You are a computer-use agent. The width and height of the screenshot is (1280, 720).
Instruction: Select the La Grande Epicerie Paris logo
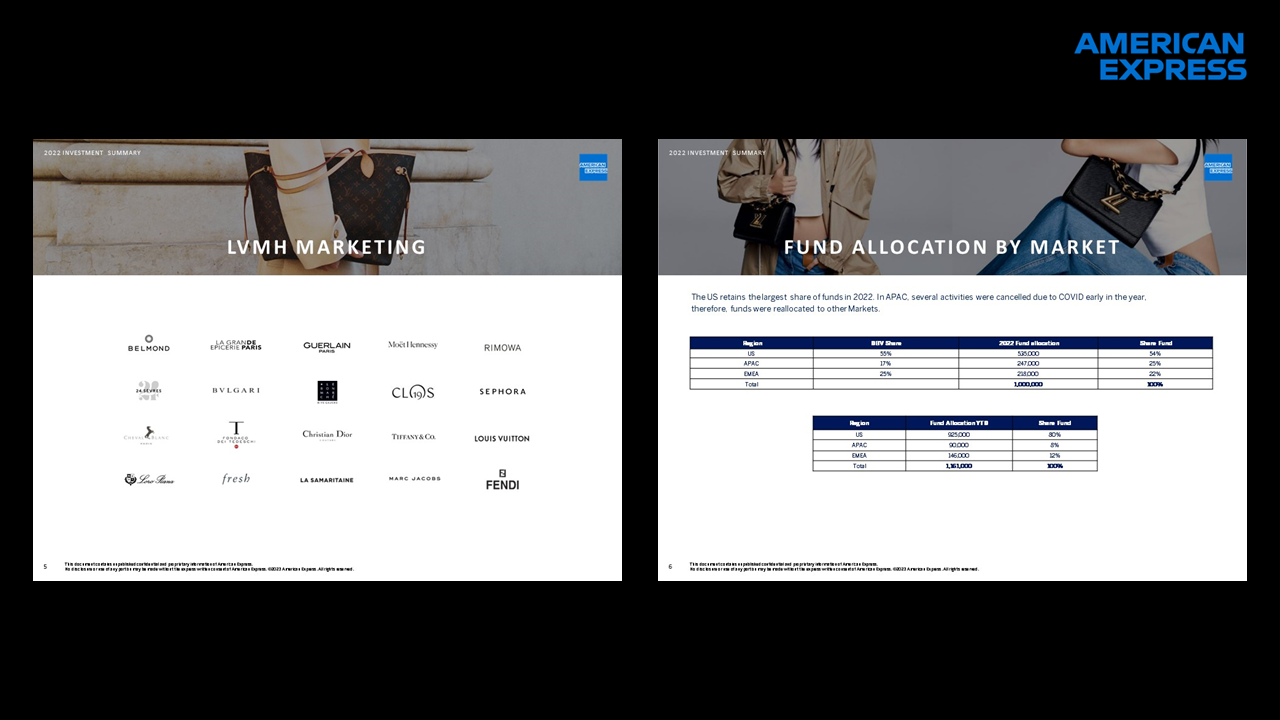tap(236, 345)
